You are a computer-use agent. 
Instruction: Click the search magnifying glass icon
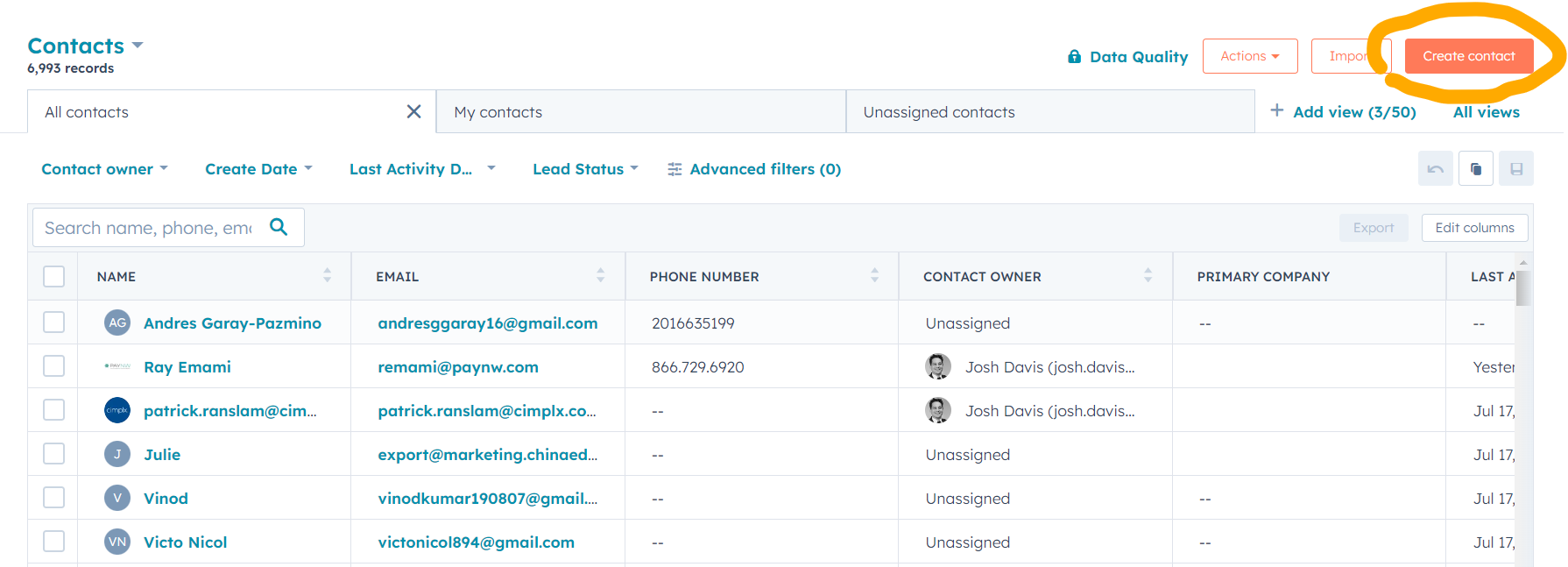[279, 227]
